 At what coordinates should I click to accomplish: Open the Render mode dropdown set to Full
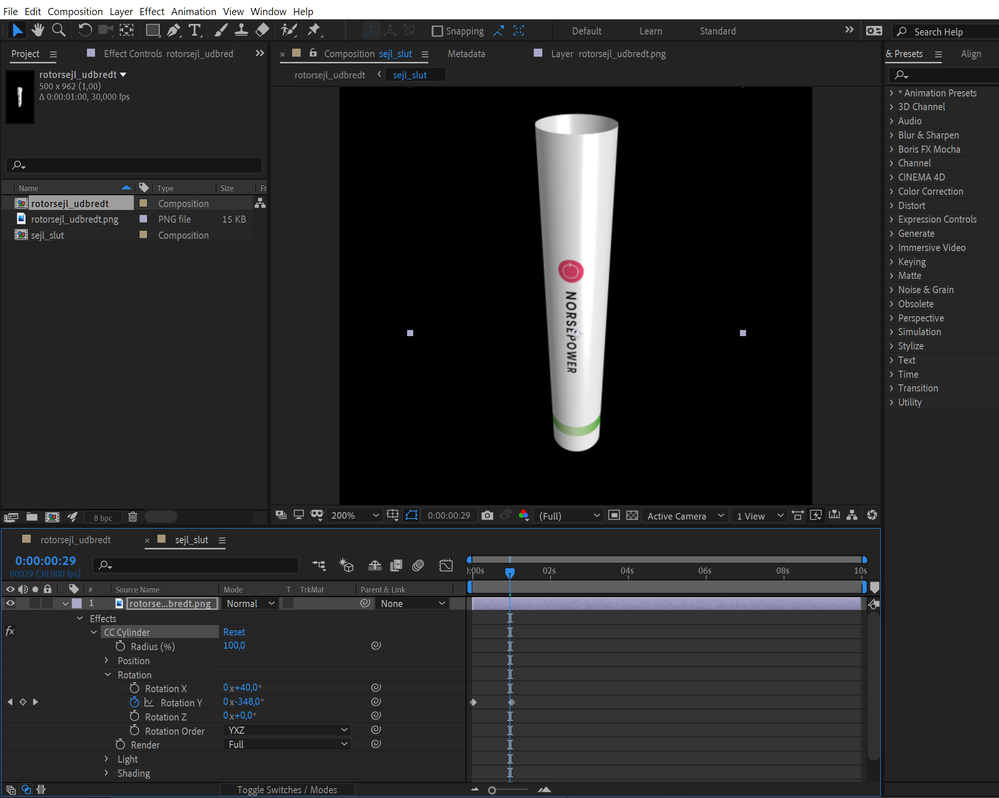coord(287,744)
